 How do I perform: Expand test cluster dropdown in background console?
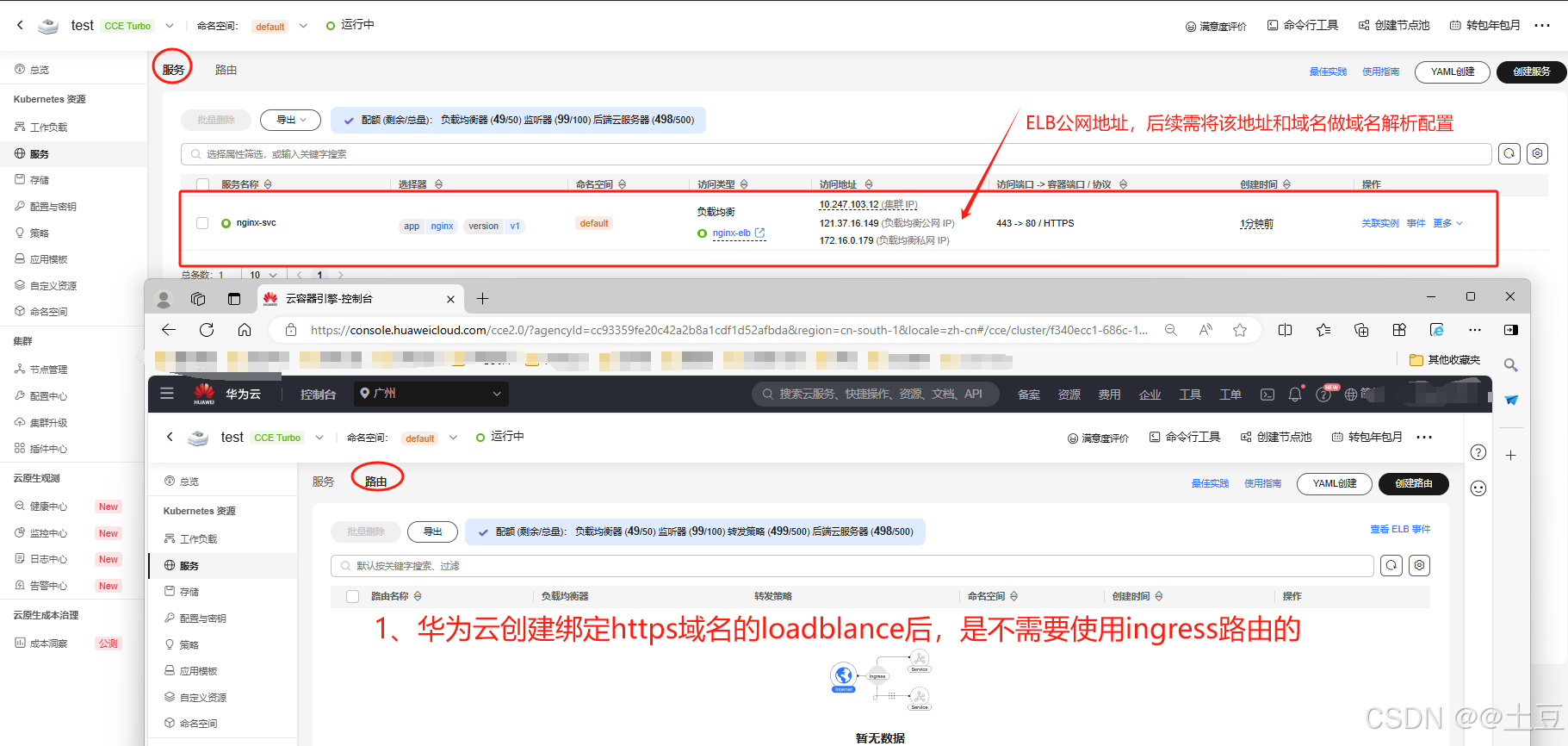(170, 26)
